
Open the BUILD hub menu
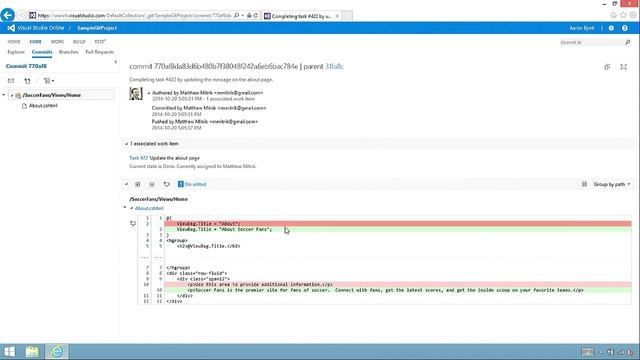click(79, 42)
